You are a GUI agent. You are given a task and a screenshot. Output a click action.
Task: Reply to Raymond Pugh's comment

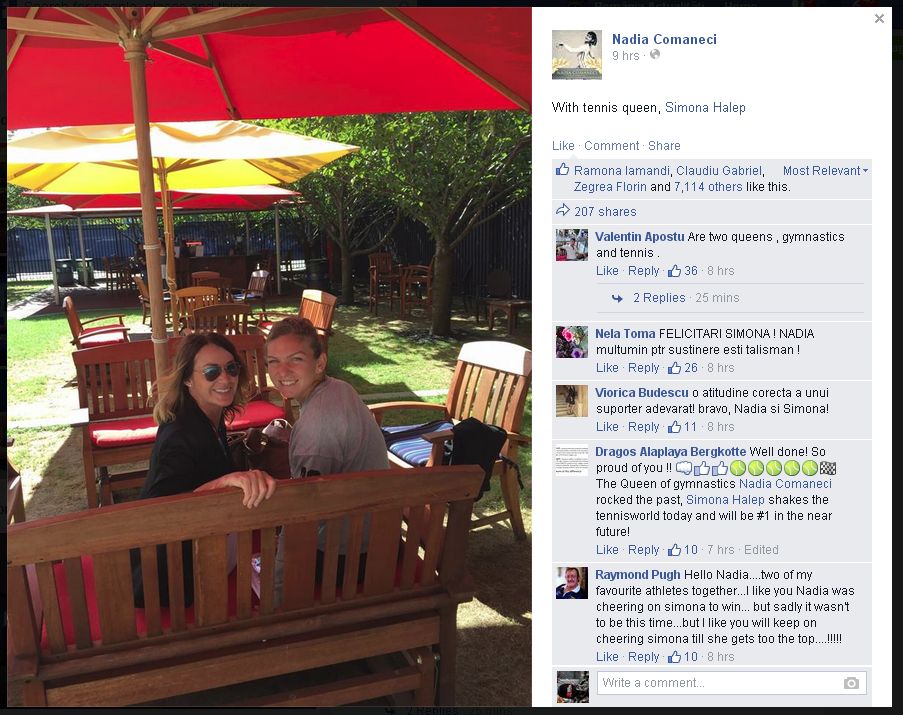(643, 656)
